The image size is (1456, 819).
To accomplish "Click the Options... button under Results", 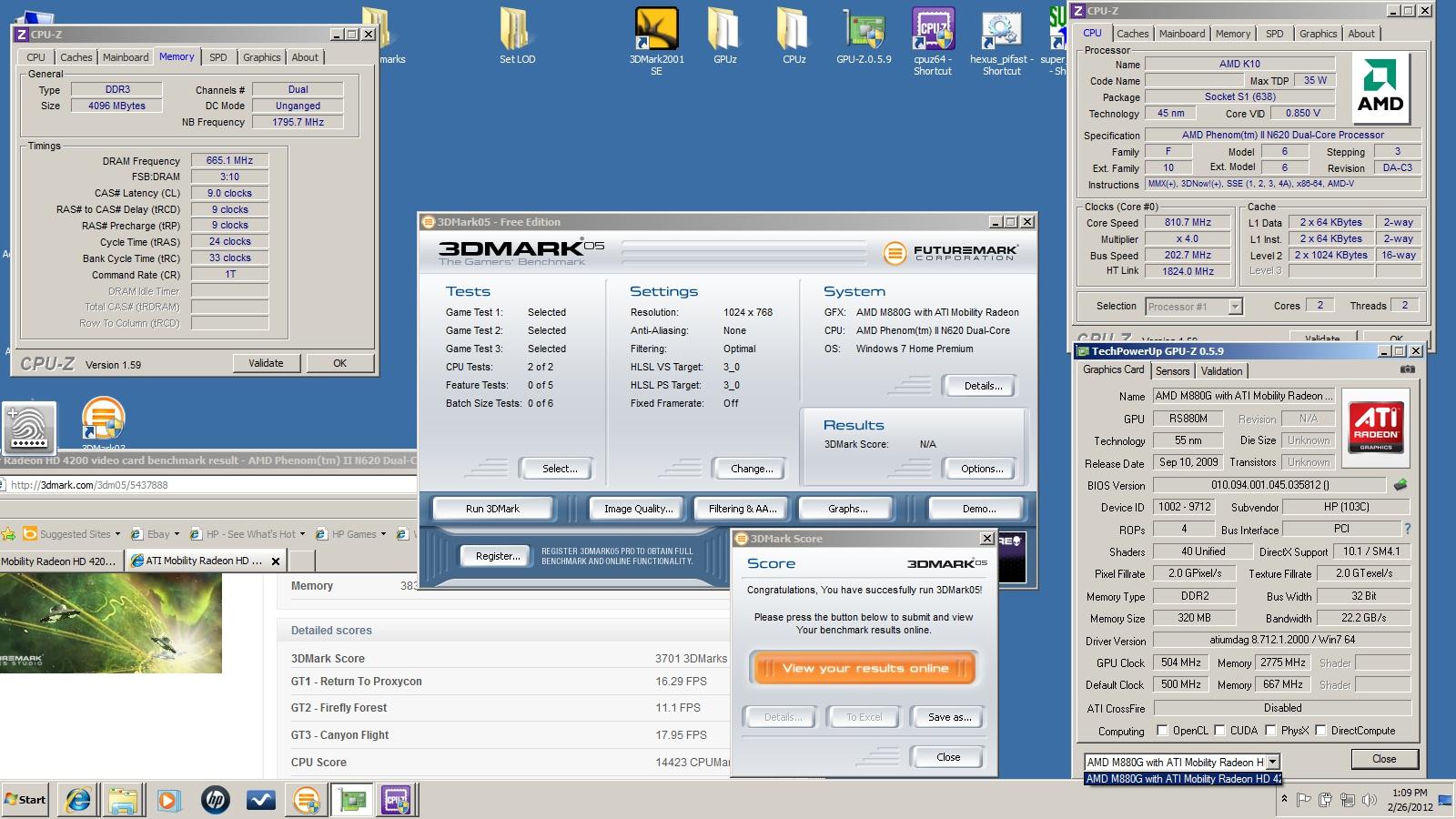I will click(x=982, y=469).
